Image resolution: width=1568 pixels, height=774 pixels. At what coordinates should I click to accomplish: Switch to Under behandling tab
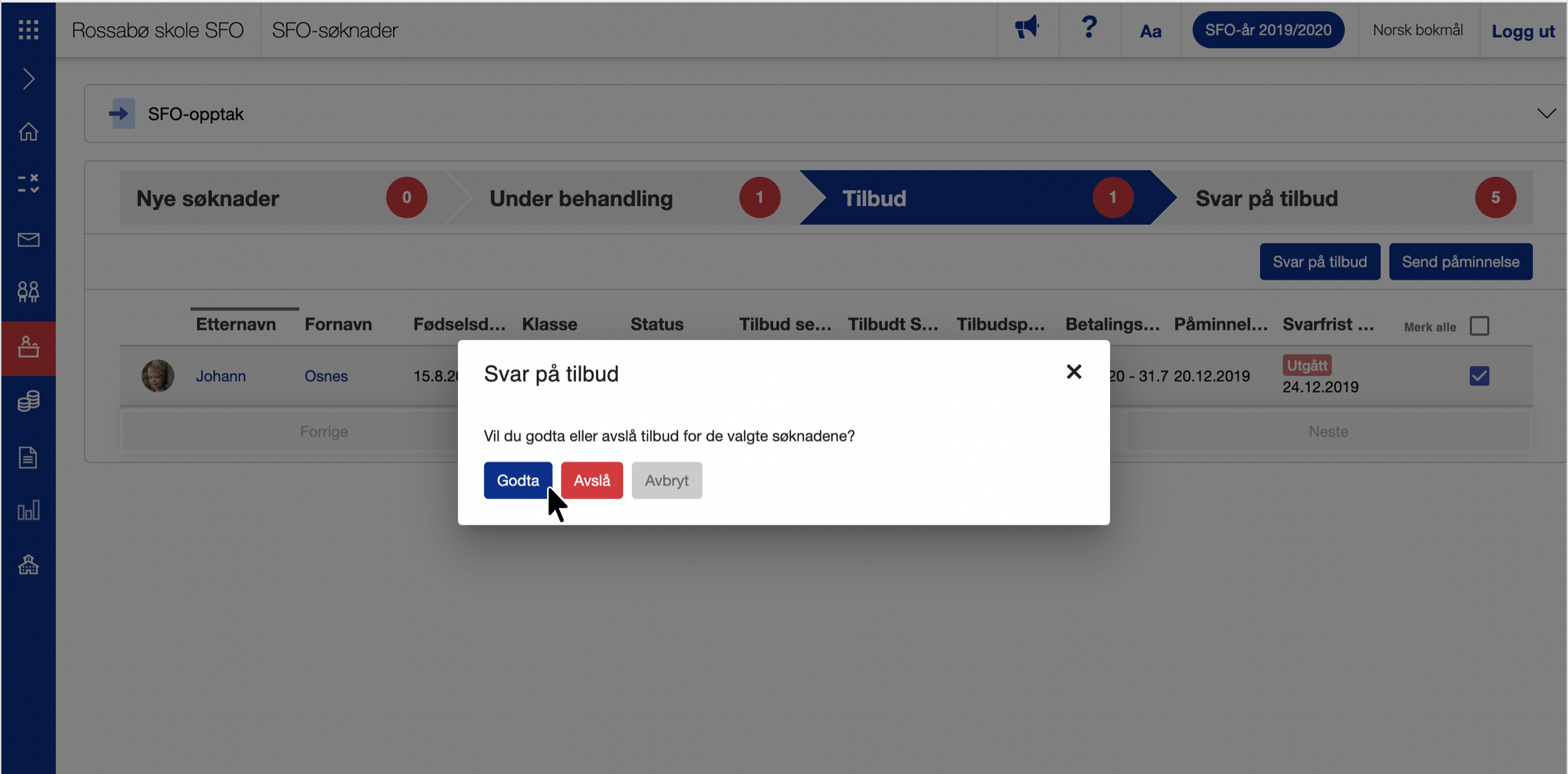point(581,198)
